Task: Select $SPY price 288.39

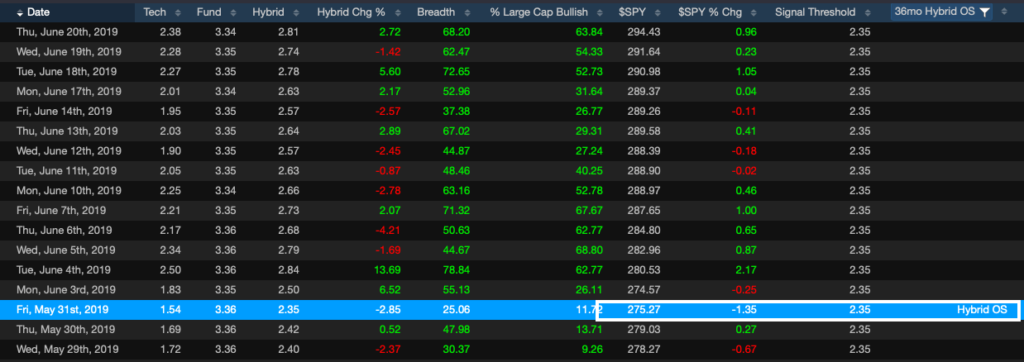Action: coord(643,150)
